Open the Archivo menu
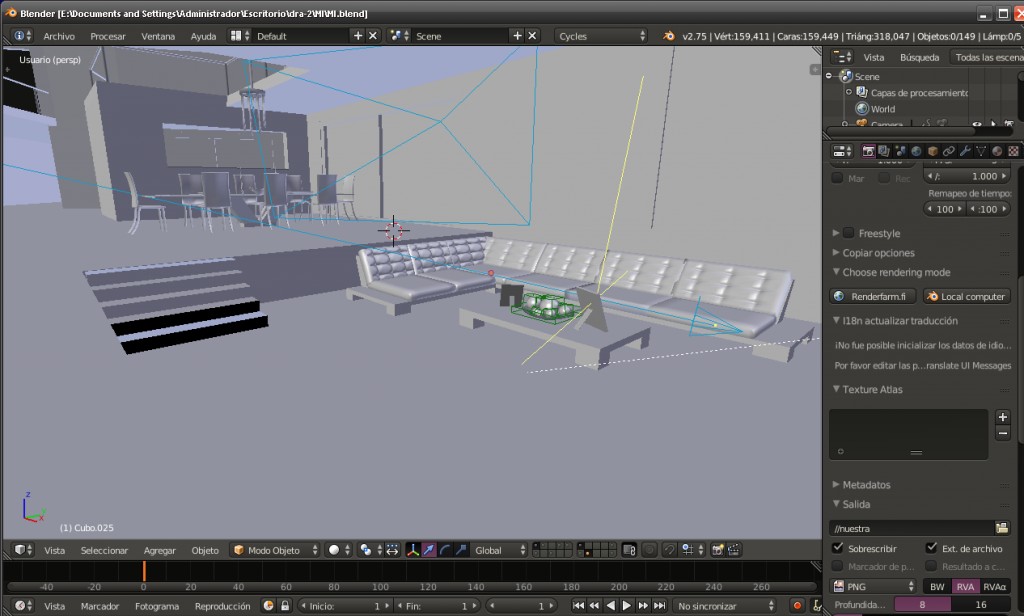Screen dimensions: 1024x616 pyautogui.click(x=59, y=36)
